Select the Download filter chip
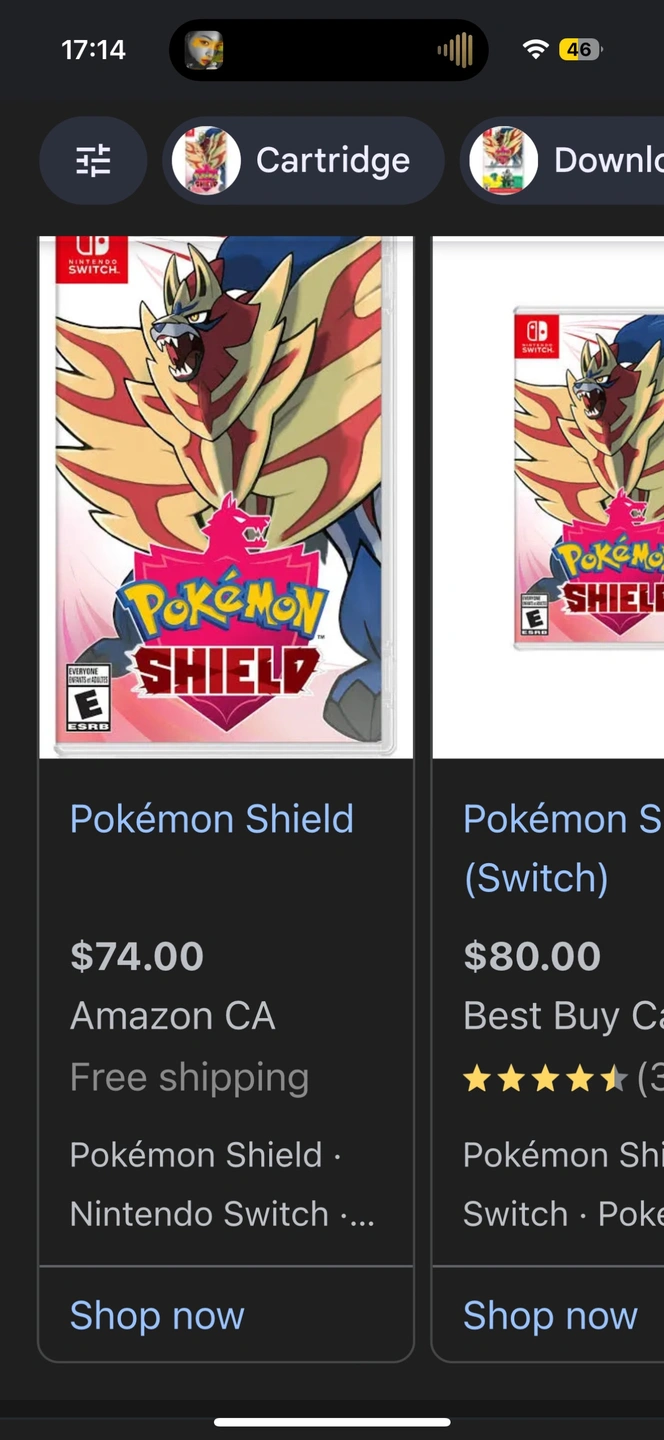The image size is (664, 1440). pos(562,160)
